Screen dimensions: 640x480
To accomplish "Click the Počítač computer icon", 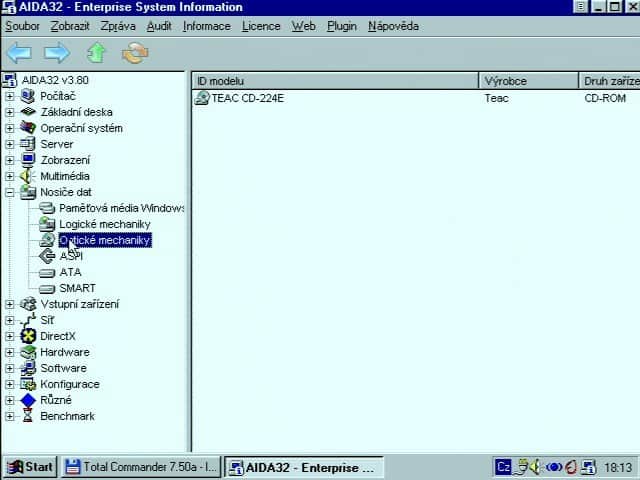I will tap(28, 96).
